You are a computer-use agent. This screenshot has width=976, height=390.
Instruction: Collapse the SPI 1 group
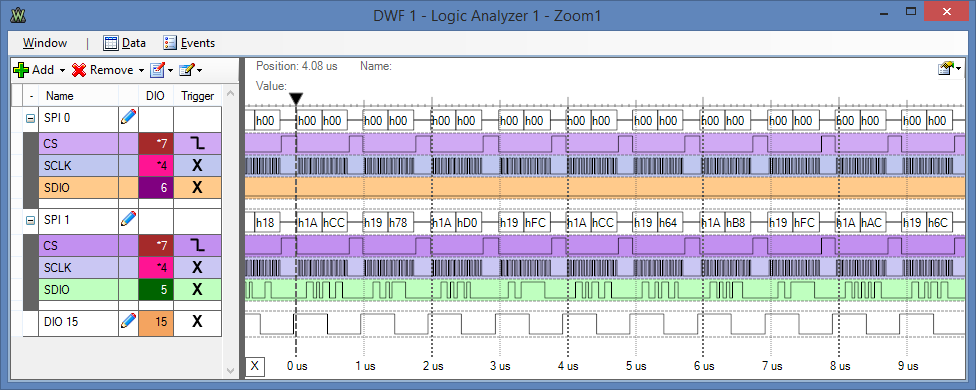coord(30,220)
